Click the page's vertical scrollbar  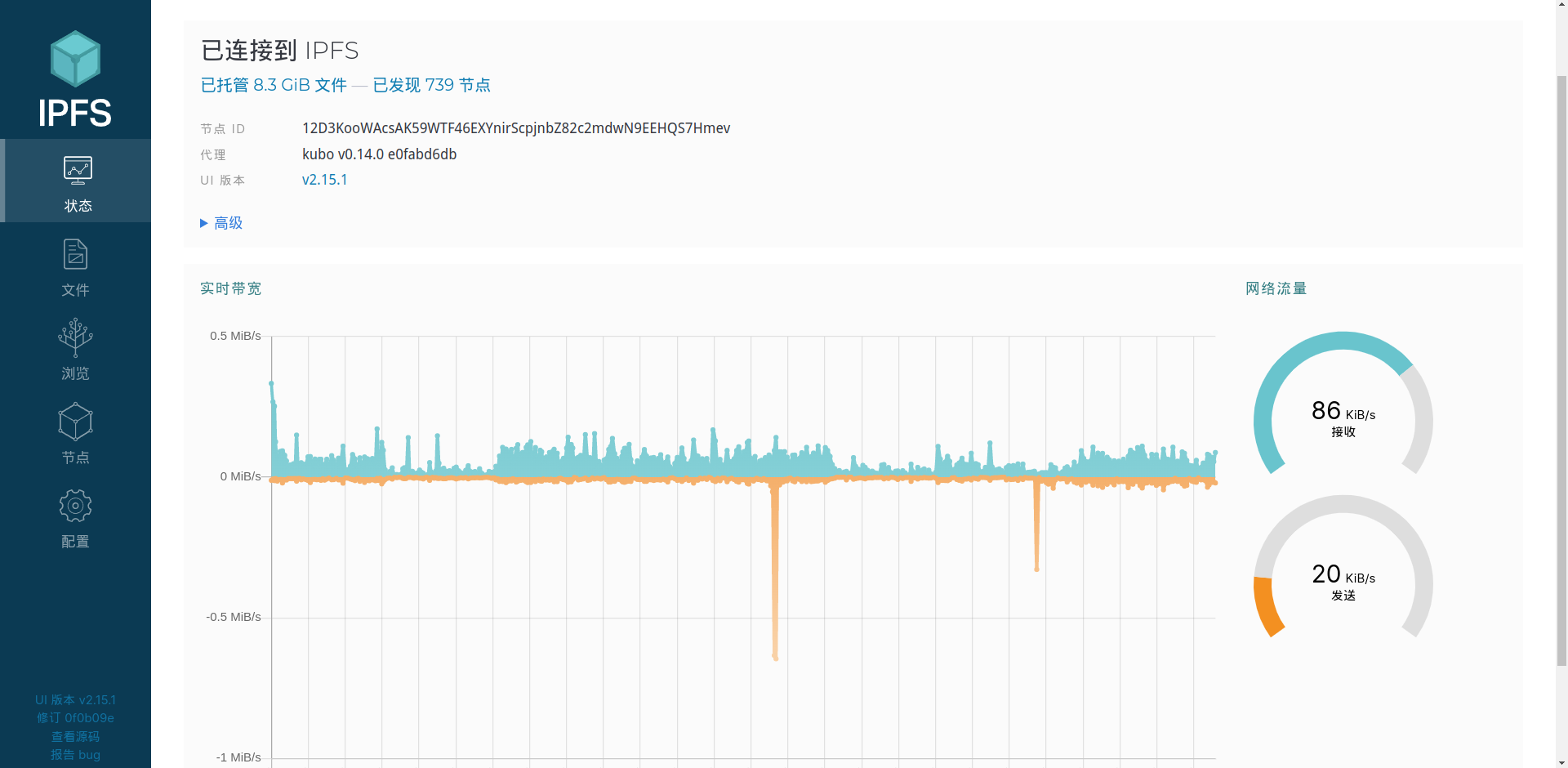(x=1561, y=368)
